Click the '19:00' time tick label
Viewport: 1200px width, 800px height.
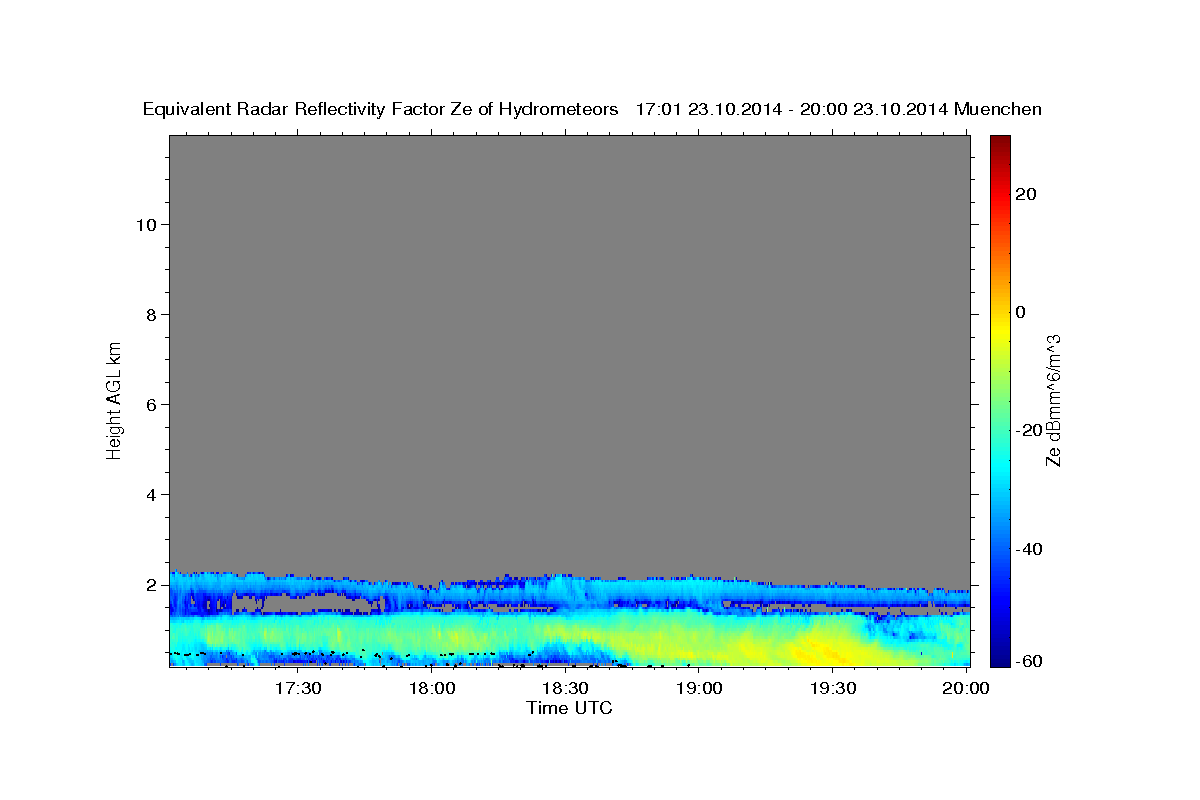click(x=699, y=688)
